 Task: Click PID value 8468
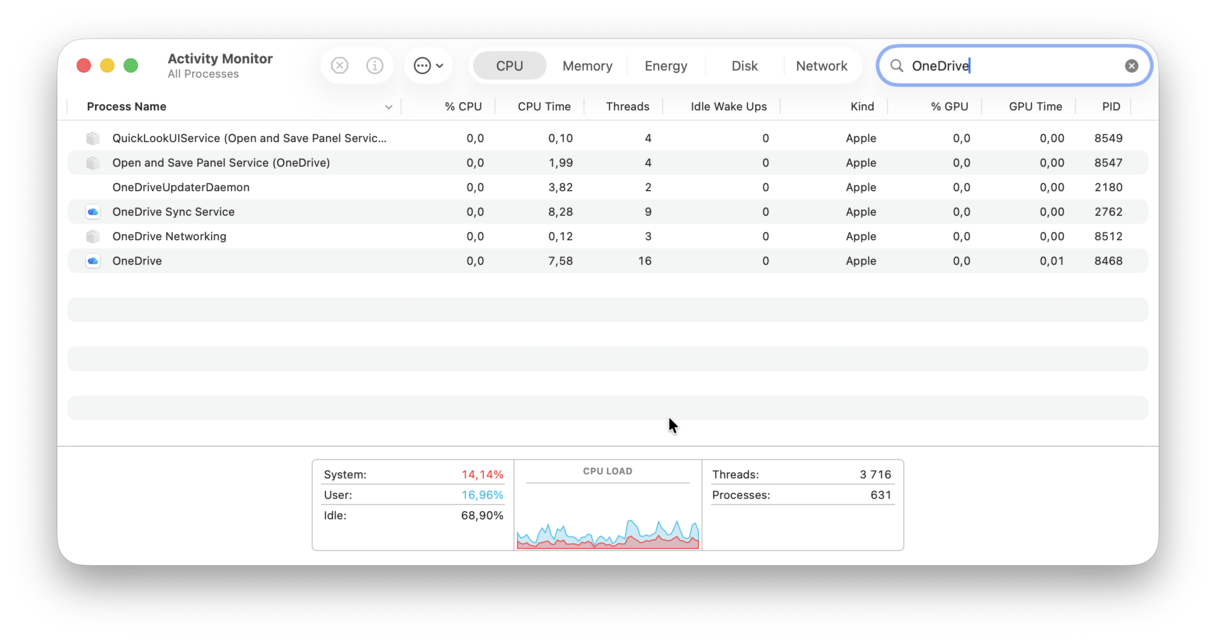pos(1108,261)
